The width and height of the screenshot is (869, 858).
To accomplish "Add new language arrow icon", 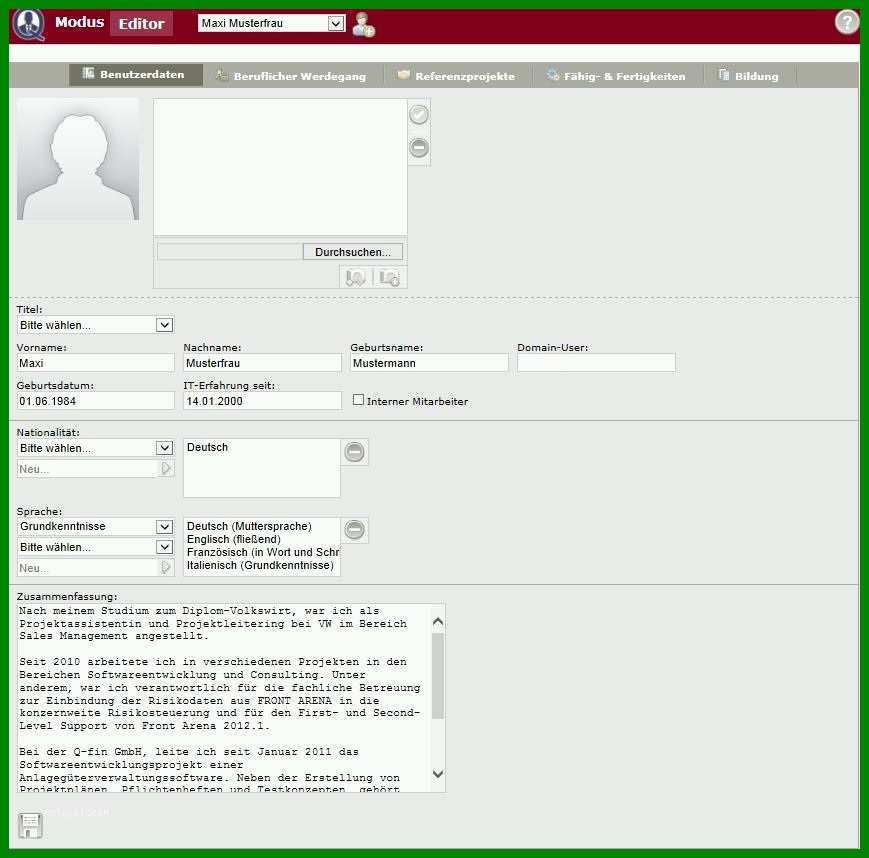I will click(x=166, y=568).
